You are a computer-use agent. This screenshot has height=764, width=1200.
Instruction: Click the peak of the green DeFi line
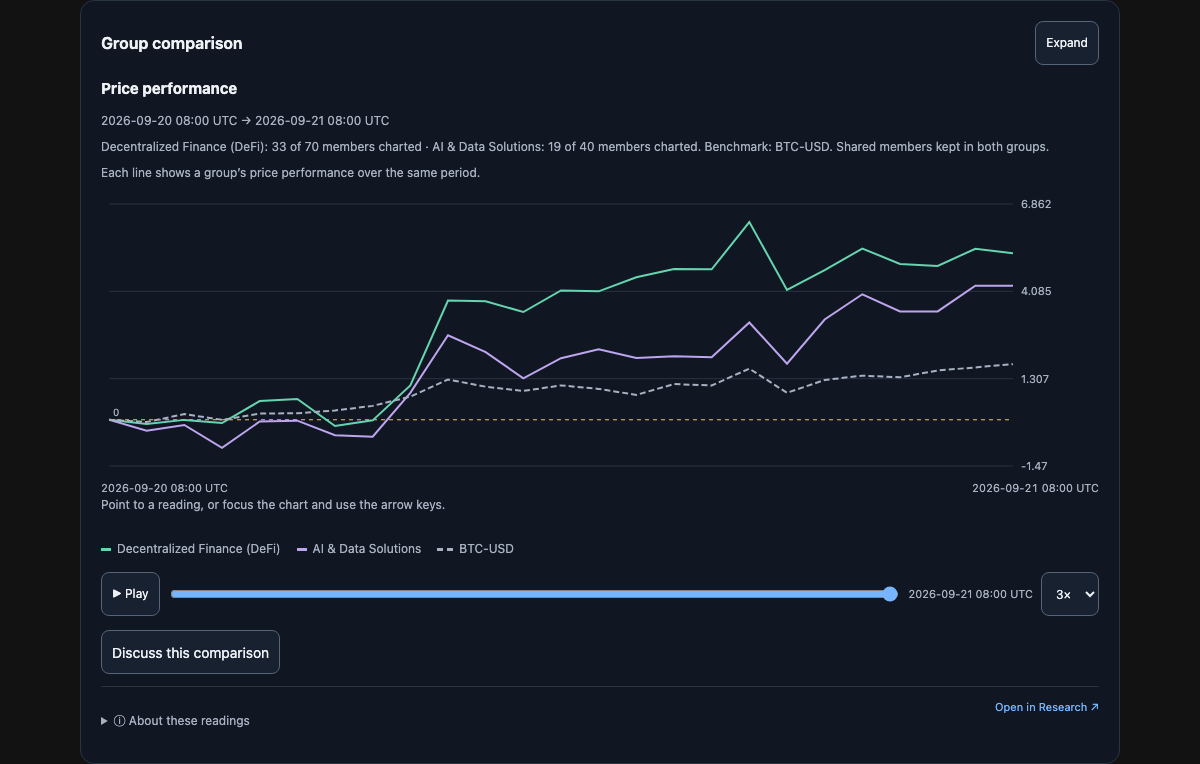click(749, 222)
